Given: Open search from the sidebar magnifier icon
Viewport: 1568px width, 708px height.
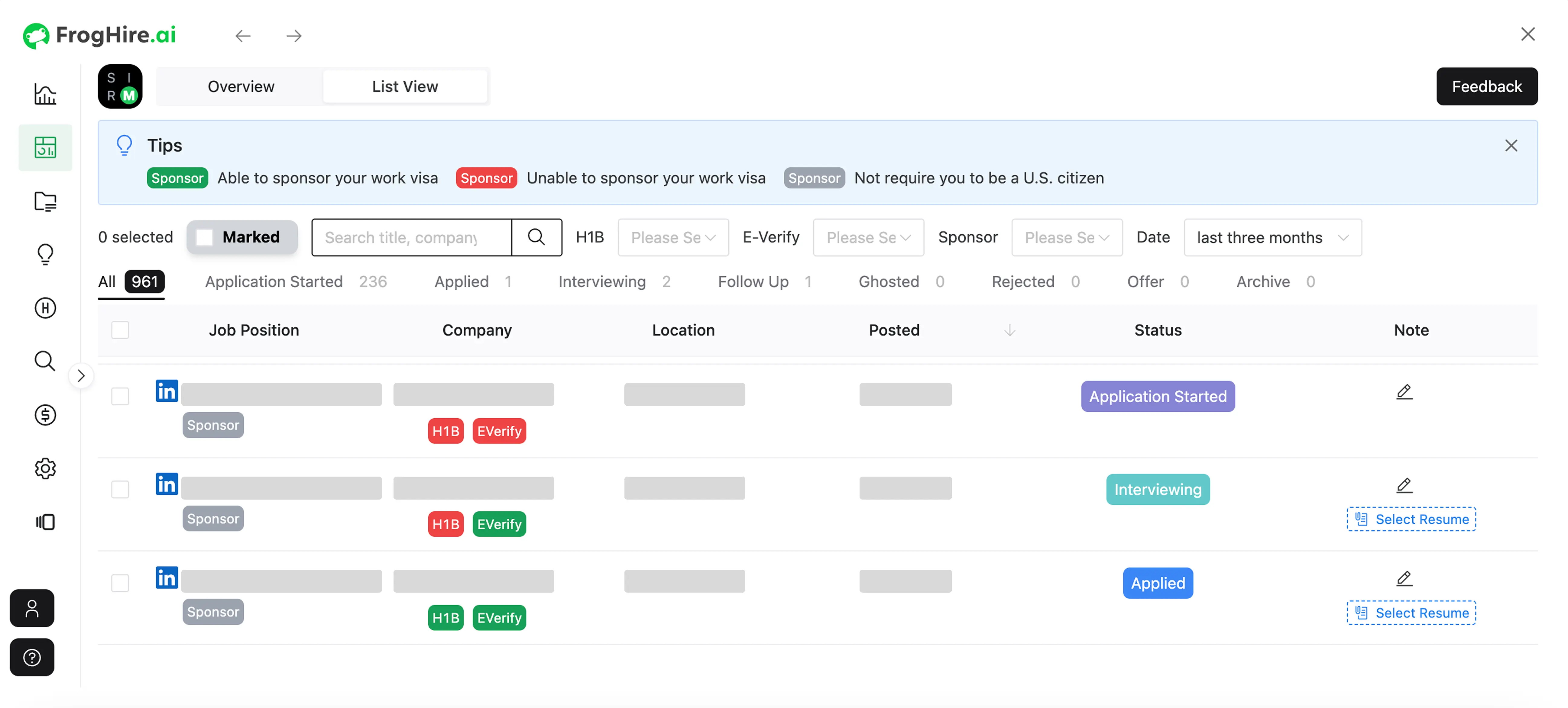Looking at the screenshot, I should [45, 361].
